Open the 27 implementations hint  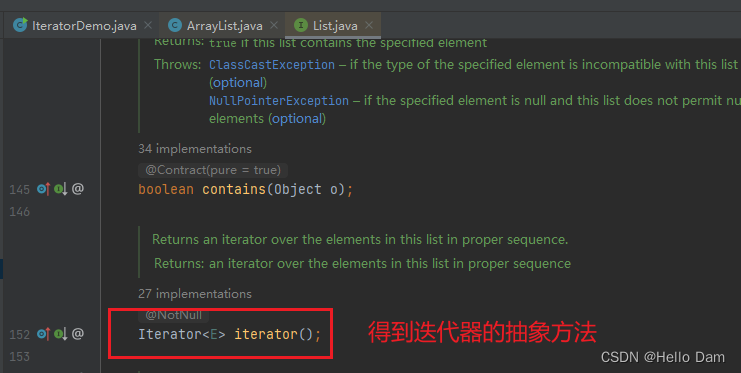point(195,294)
